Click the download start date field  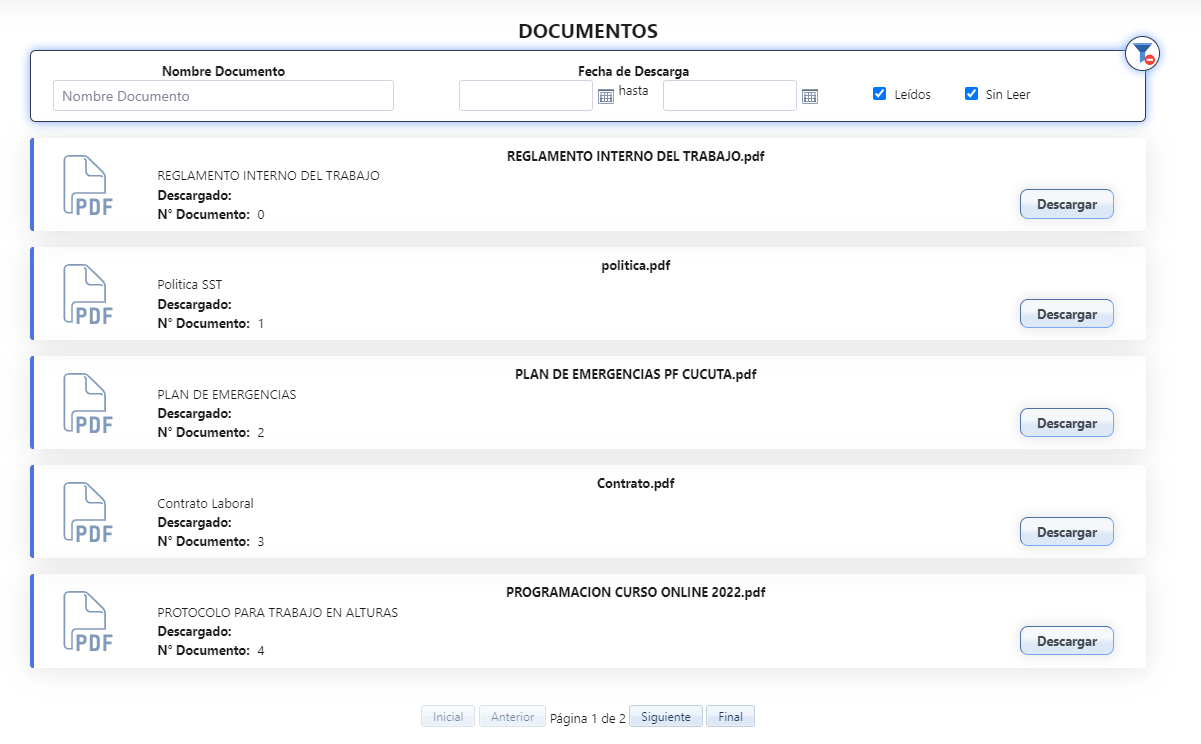(526, 96)
